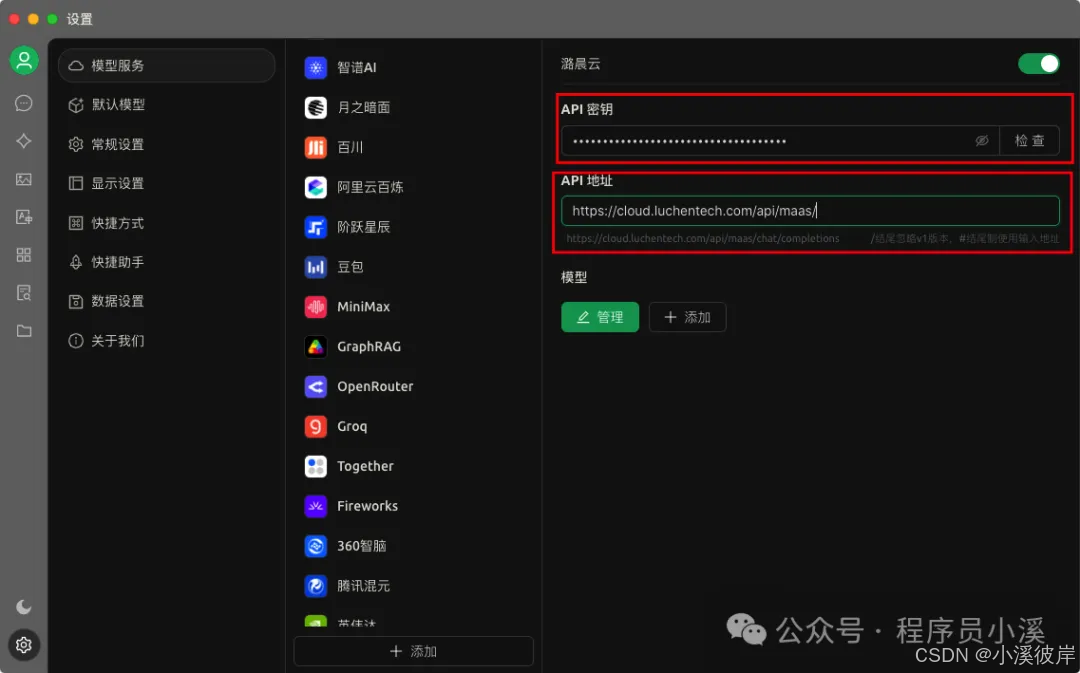
Task: Click the green 管理 models button
Action: coord(600,317)
